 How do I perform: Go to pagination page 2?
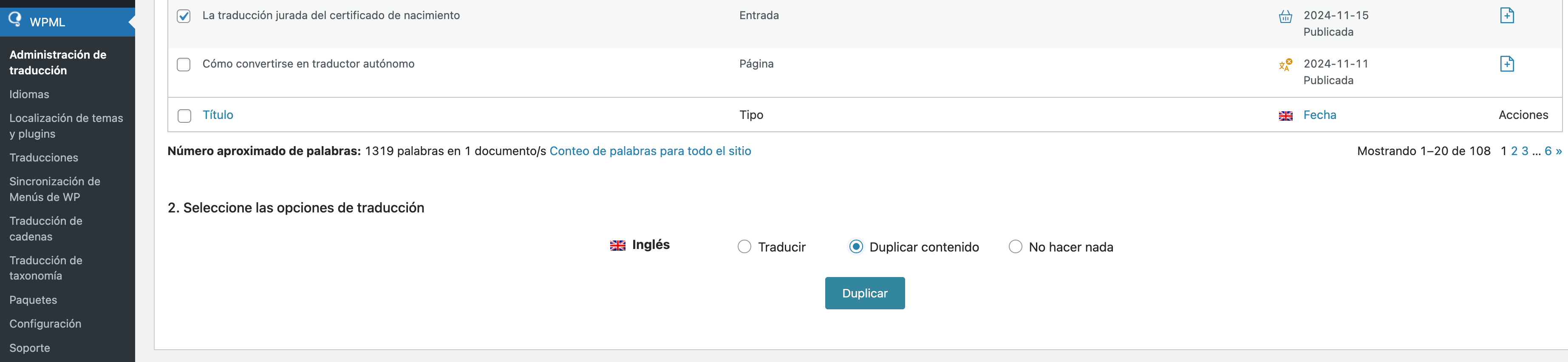pos(1514,151)
